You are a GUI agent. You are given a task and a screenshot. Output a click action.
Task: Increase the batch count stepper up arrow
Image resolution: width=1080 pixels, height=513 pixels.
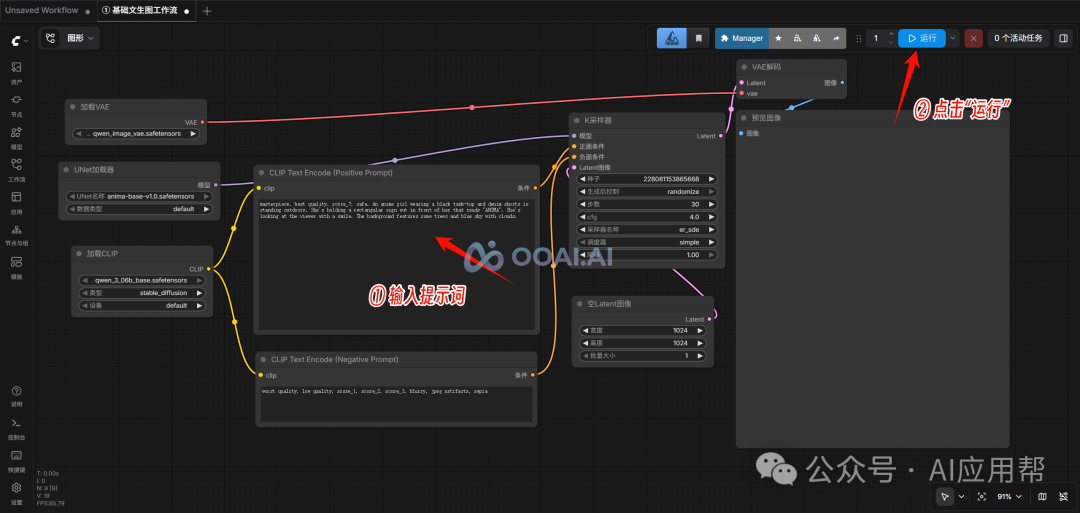(891, 34)
